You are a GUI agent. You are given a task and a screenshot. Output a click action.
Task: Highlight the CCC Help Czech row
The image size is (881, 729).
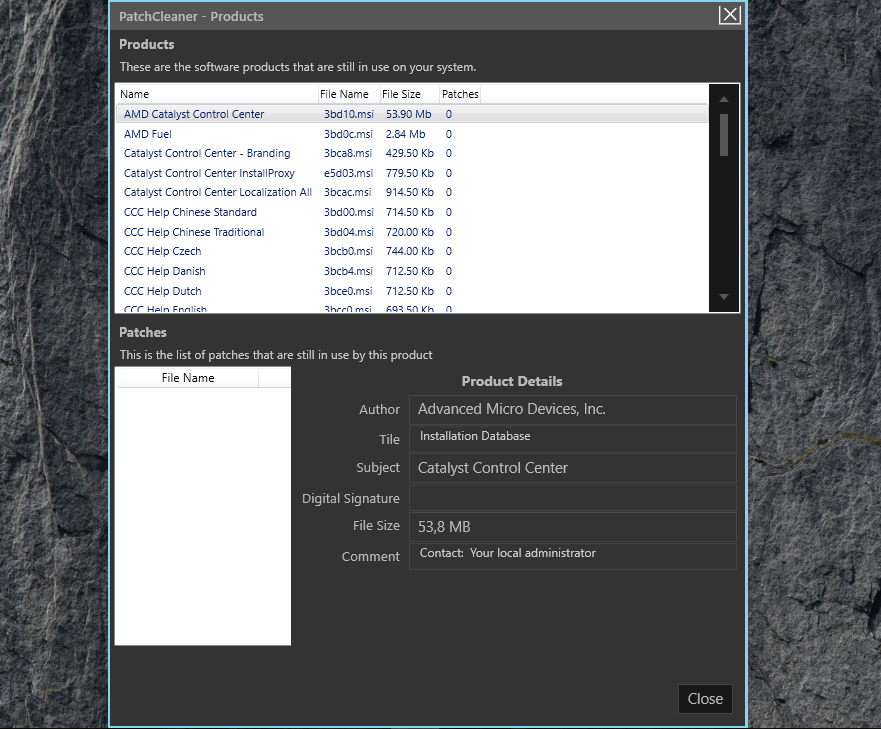tap(162, 252)
